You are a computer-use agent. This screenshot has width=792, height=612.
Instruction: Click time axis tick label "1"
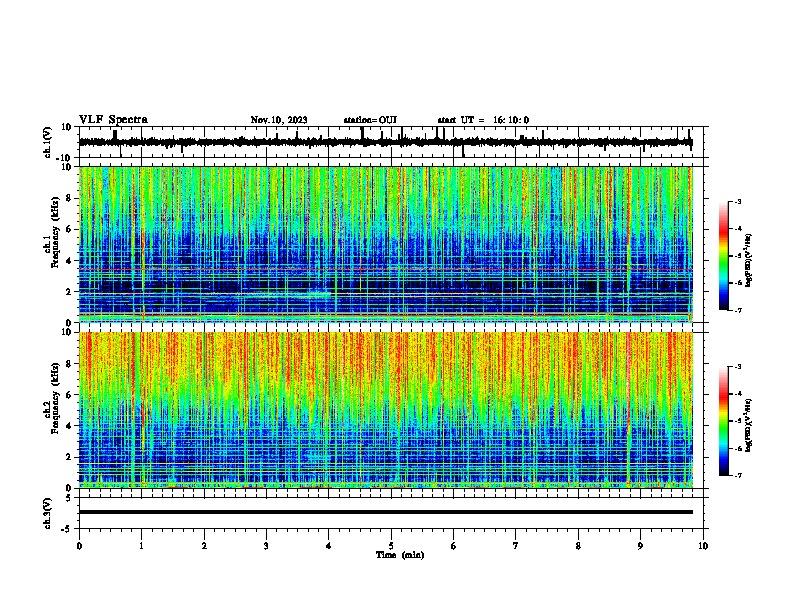click(x=141, y=546)
